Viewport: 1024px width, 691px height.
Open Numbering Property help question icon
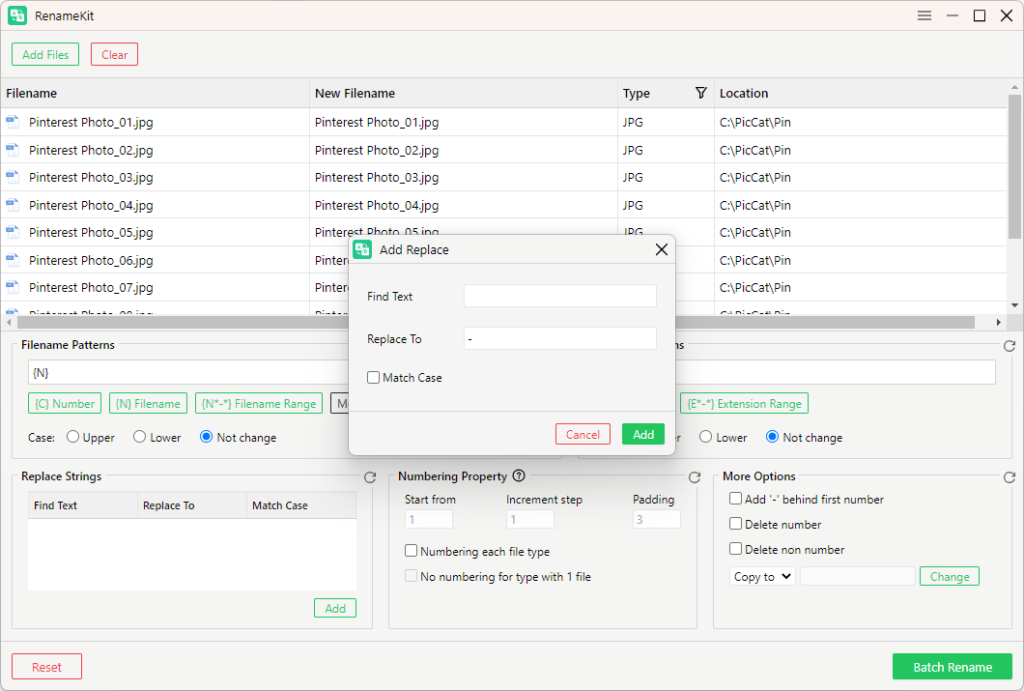(x=519, y=475)
